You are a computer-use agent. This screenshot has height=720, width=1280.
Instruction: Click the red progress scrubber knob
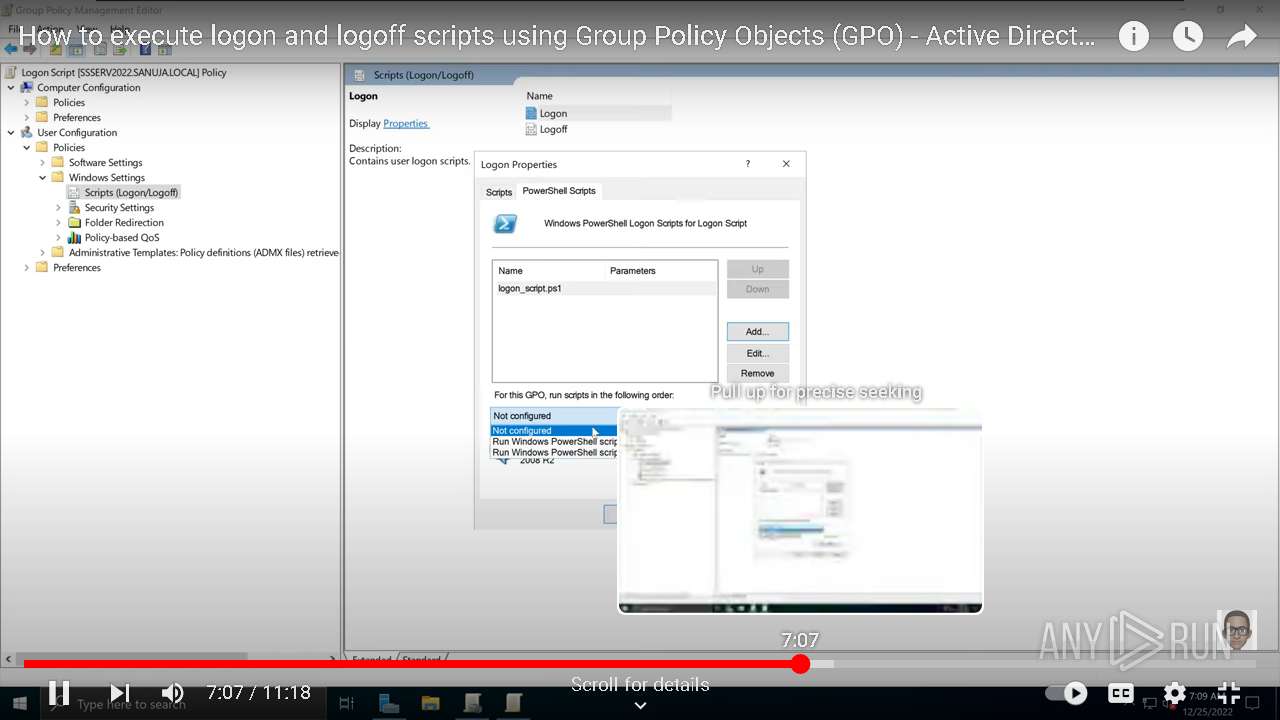tap(800, 664)
